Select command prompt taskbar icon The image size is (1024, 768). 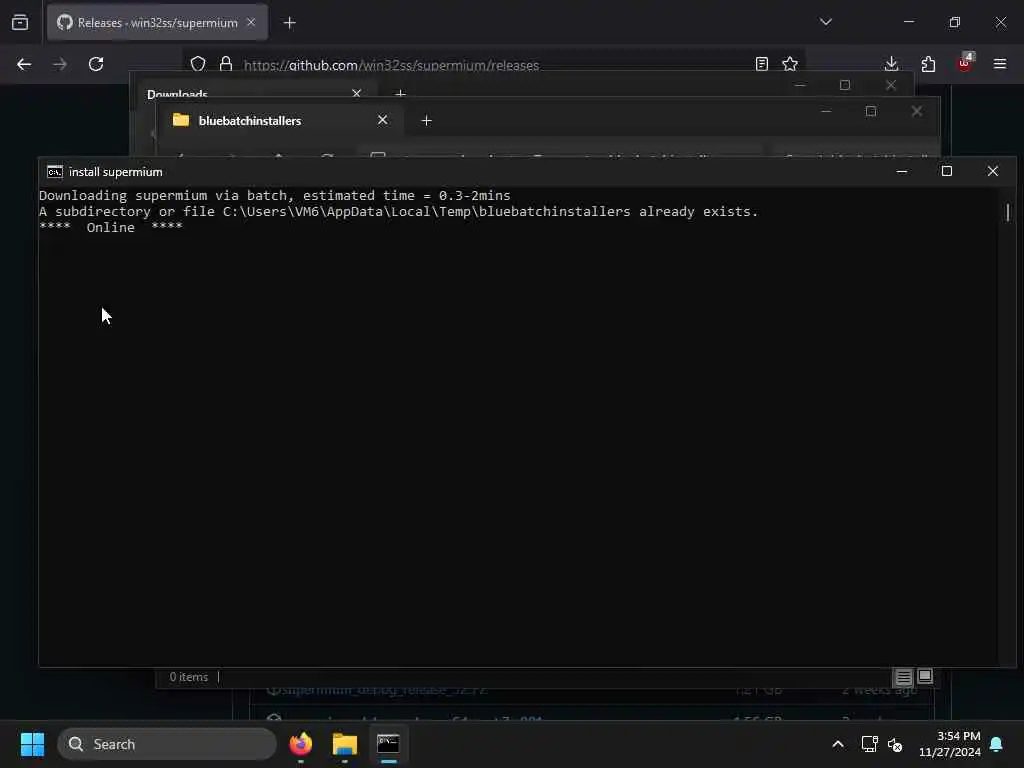pyautogui.click(x=389, y=744)
